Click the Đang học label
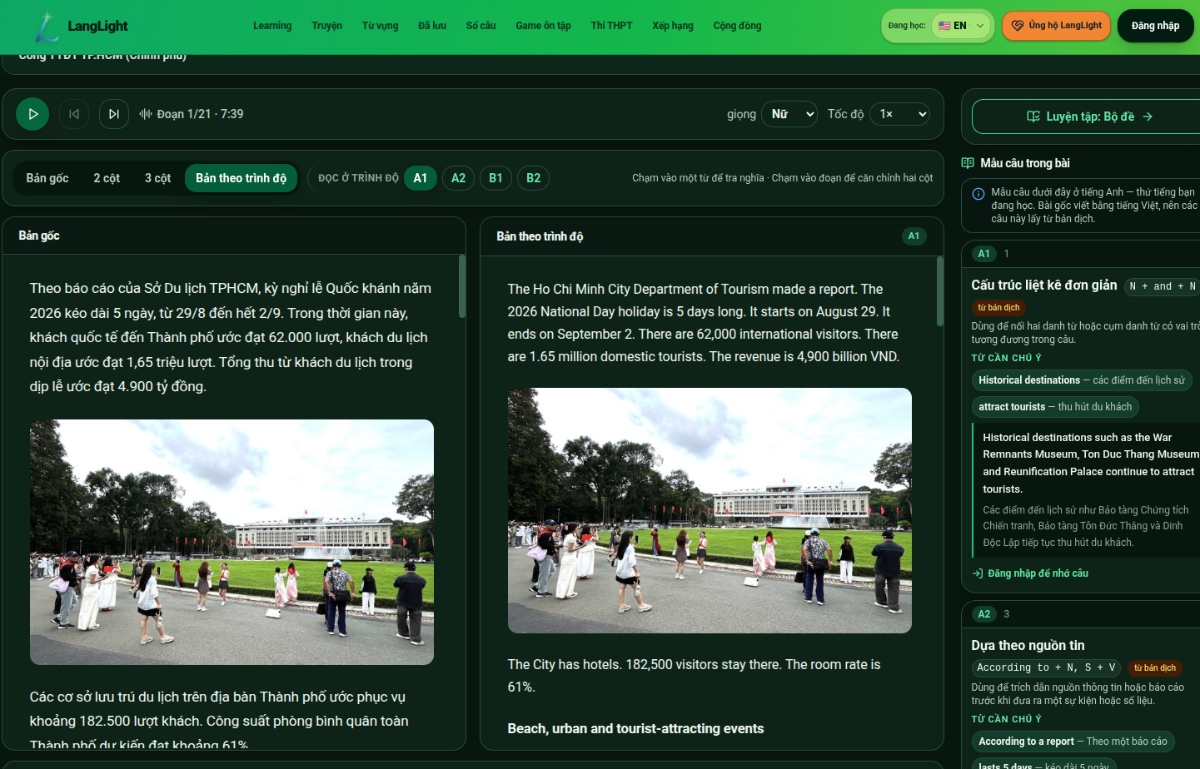The image size is (1200, 769). pyautogui.click(x=906, y=26)
